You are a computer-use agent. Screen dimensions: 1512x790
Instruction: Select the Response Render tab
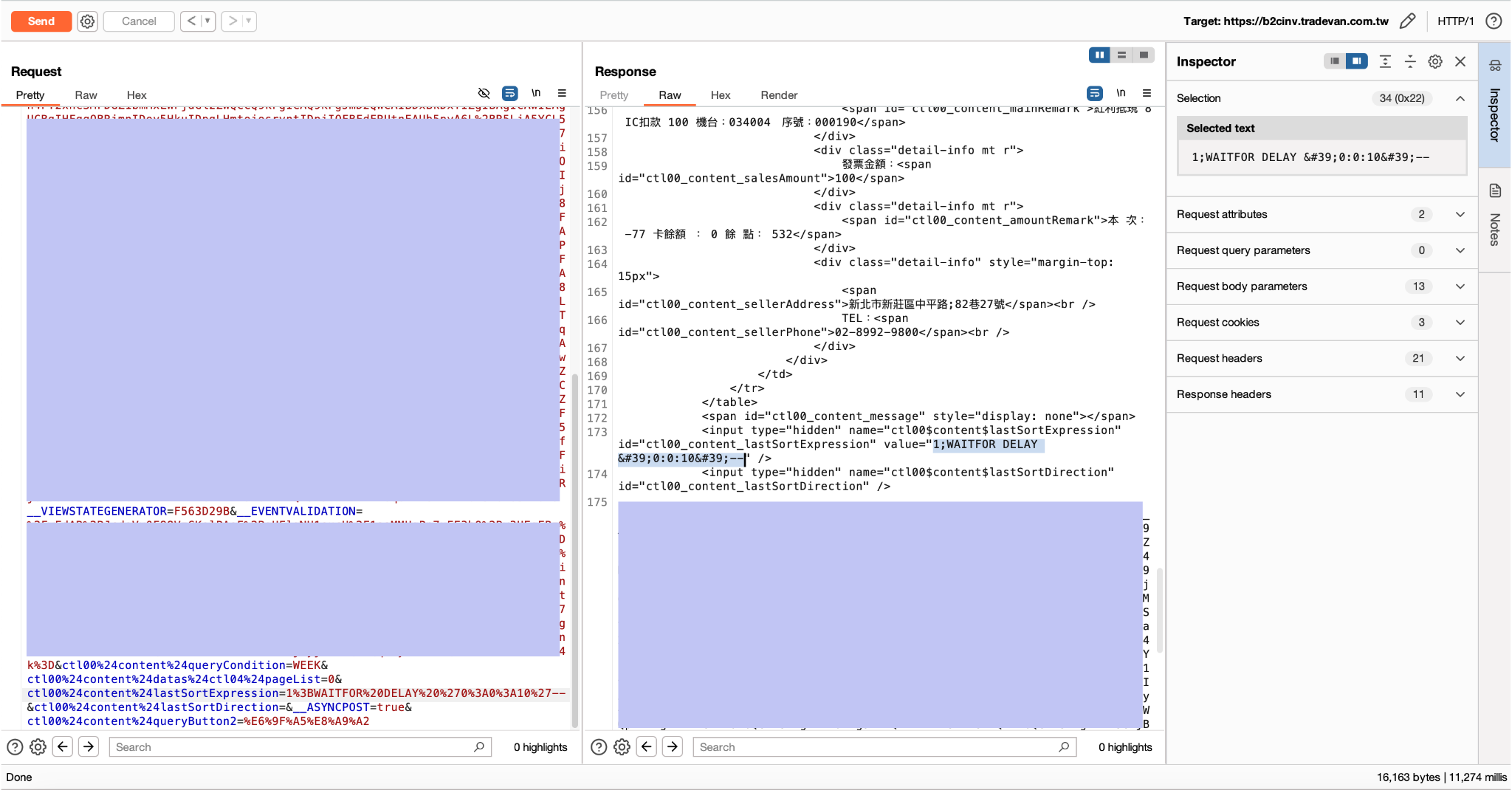click(779, 95)
